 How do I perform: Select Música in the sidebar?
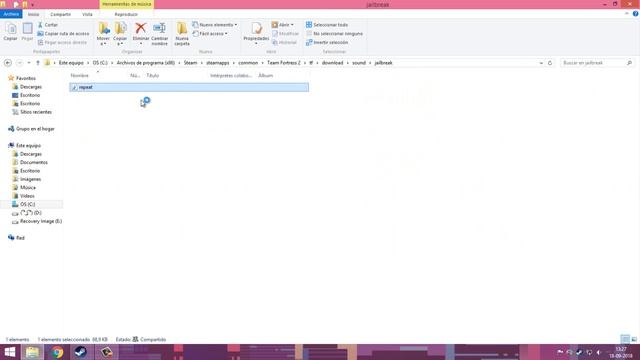click(28, 188)
